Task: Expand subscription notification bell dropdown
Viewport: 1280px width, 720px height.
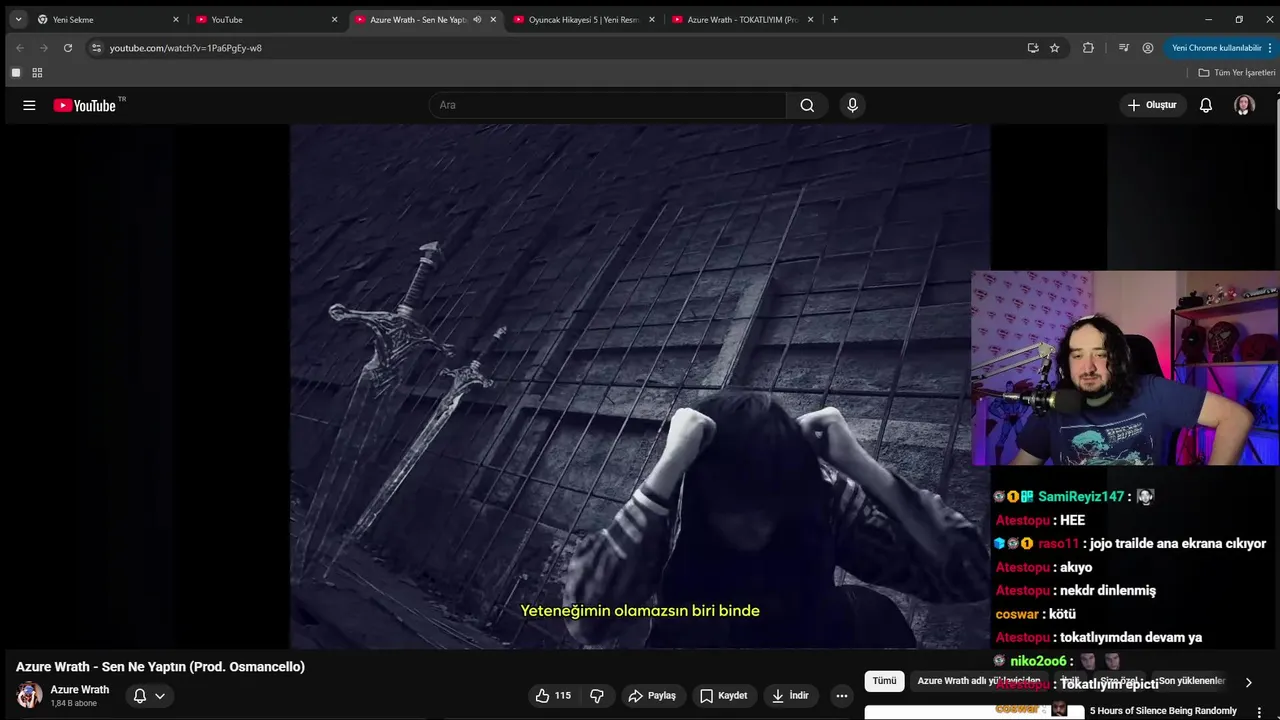Action: 149,695
